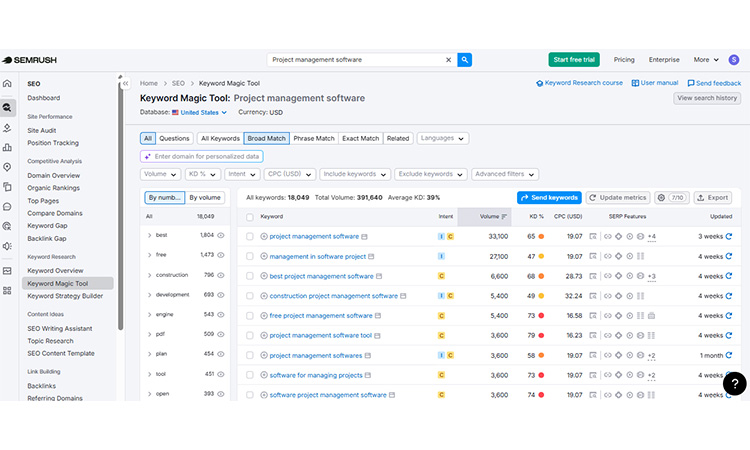Check the management in software project checkbox
Viewport: 750px width, 450px height.
click(250, 256)
